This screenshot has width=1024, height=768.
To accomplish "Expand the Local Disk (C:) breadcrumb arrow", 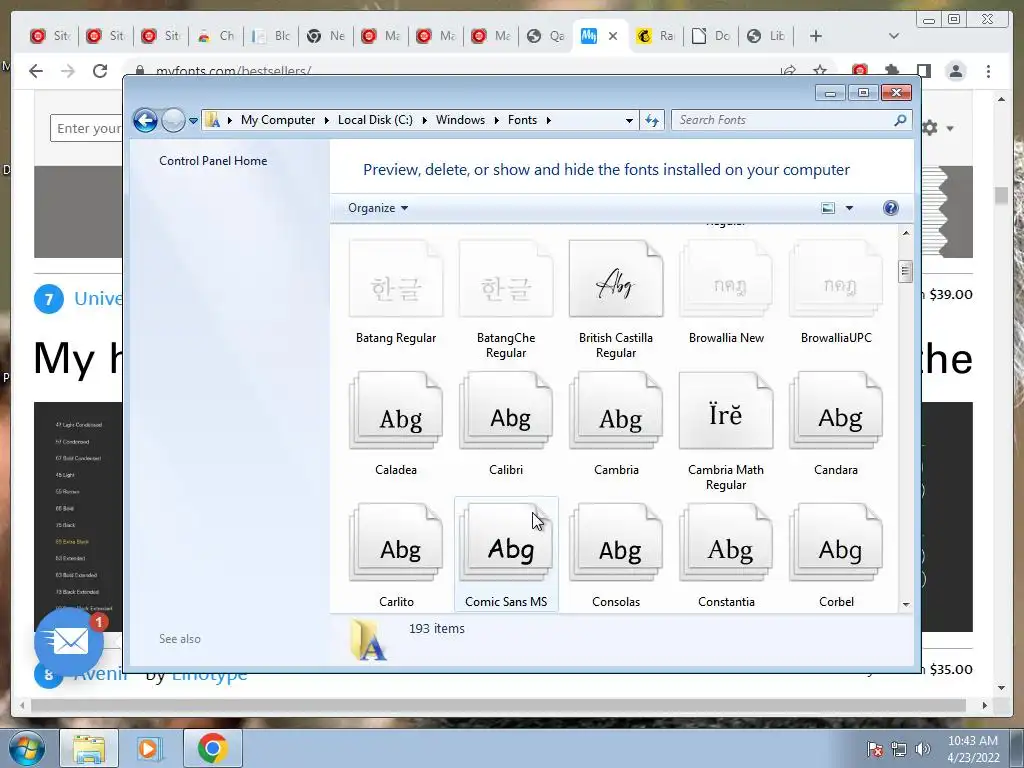I will pyautogui.click(x=424, y=120).
